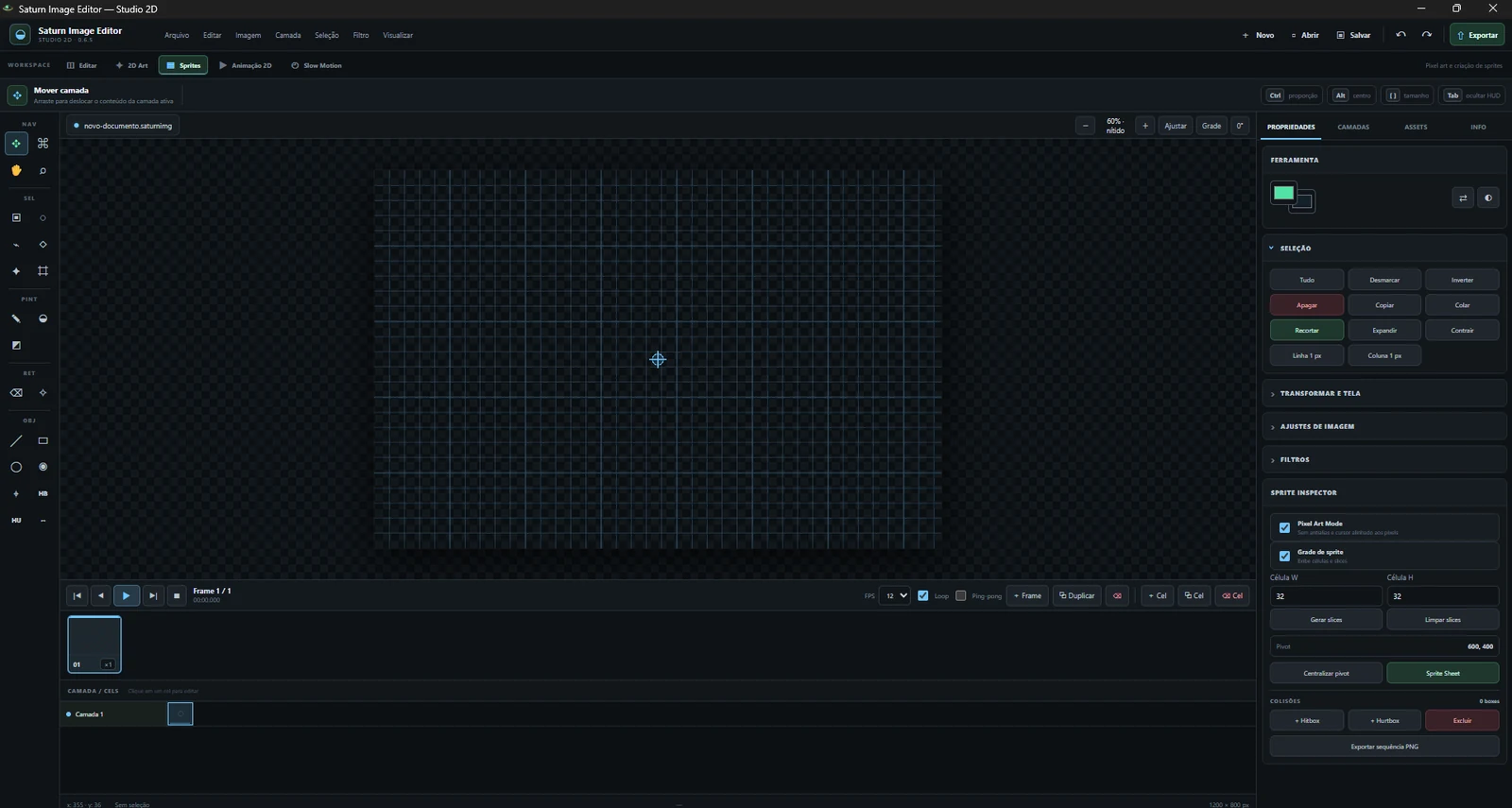Click the Gerar slices button
Viewport: 1512px width, 808px height.
click(1326, 620)
